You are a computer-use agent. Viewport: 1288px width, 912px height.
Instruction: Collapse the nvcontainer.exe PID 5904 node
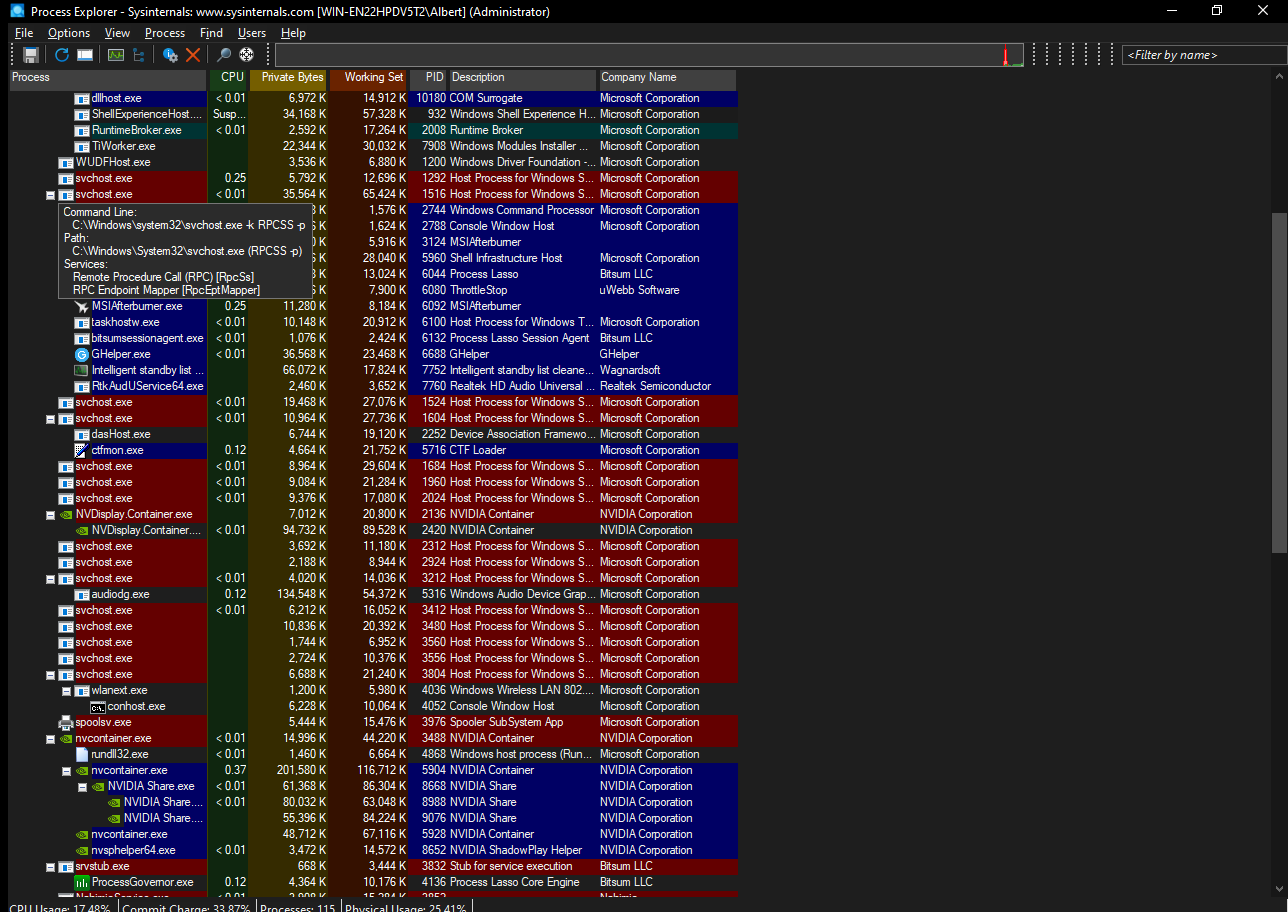tap(67, 771)
